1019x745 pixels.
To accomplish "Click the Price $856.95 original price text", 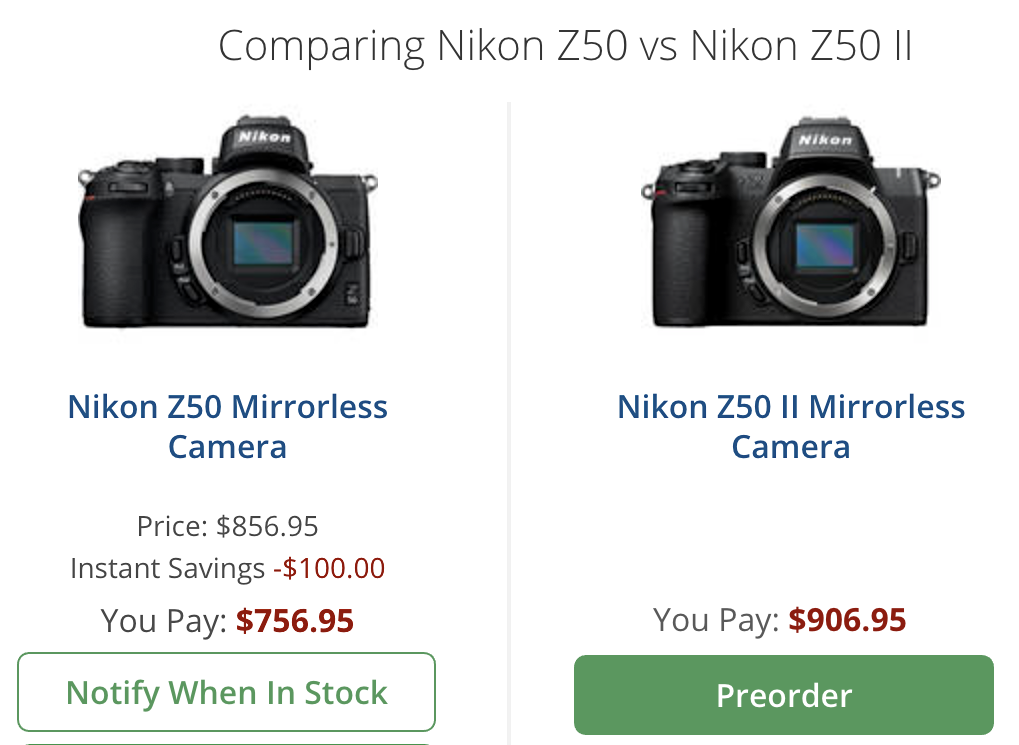I will 226,525.
